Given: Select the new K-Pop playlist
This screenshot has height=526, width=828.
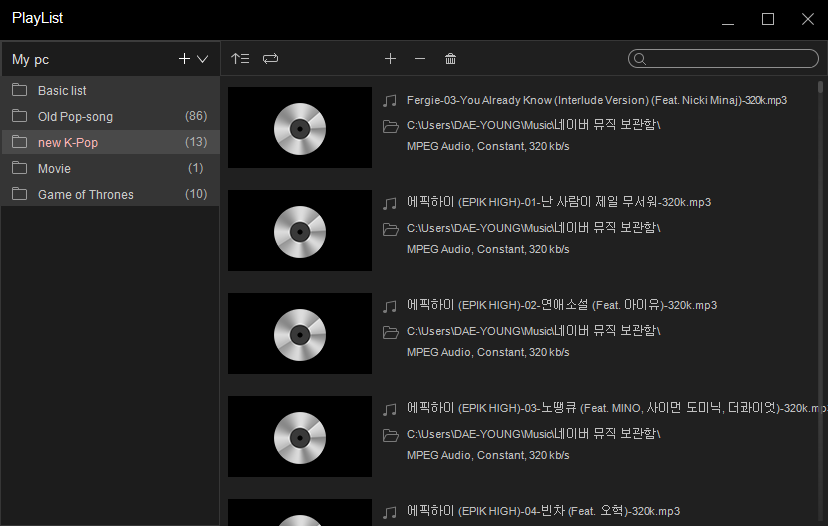Looking at the screenshot, I should coord(68,143).
